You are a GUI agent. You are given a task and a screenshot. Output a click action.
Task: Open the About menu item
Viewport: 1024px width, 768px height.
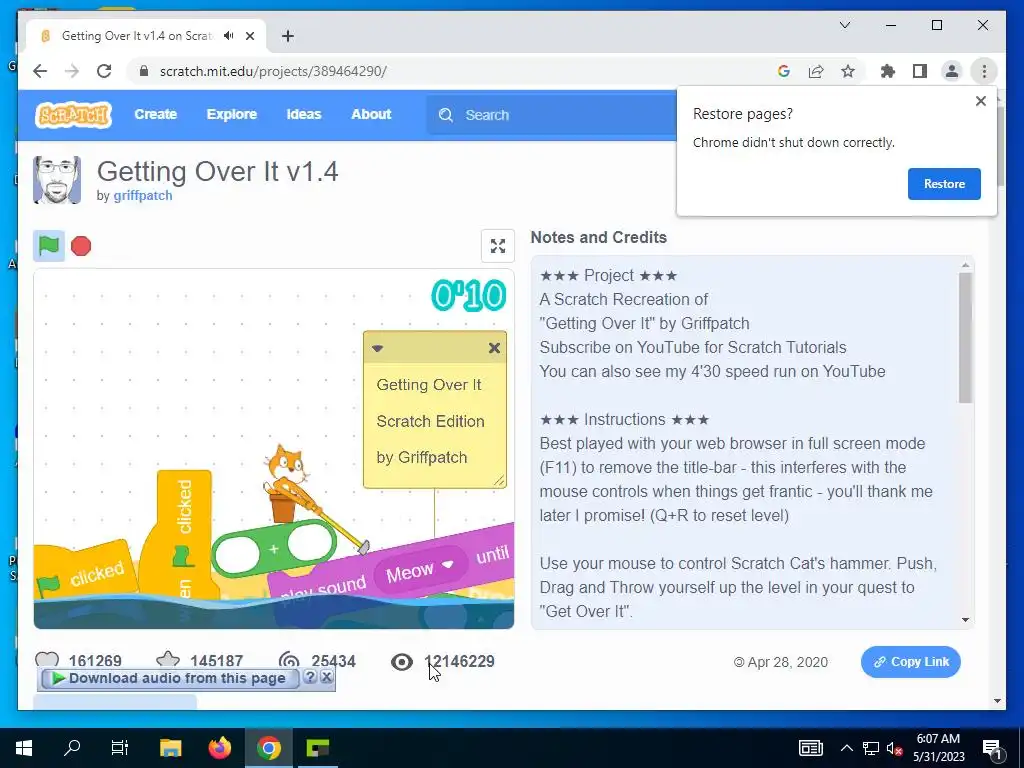(371, 114)
